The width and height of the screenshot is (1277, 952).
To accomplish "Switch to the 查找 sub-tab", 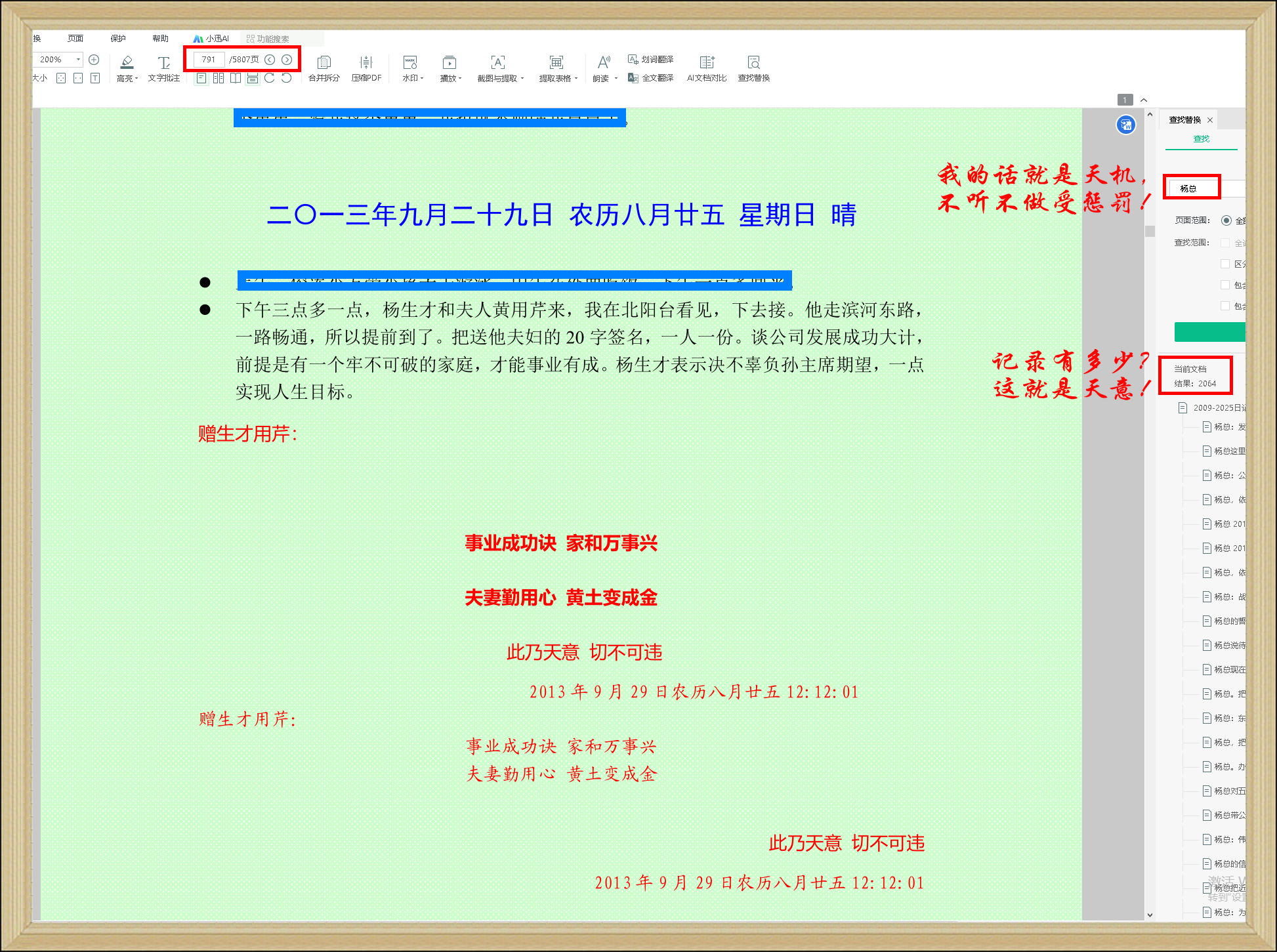I will coord(1201,139).
